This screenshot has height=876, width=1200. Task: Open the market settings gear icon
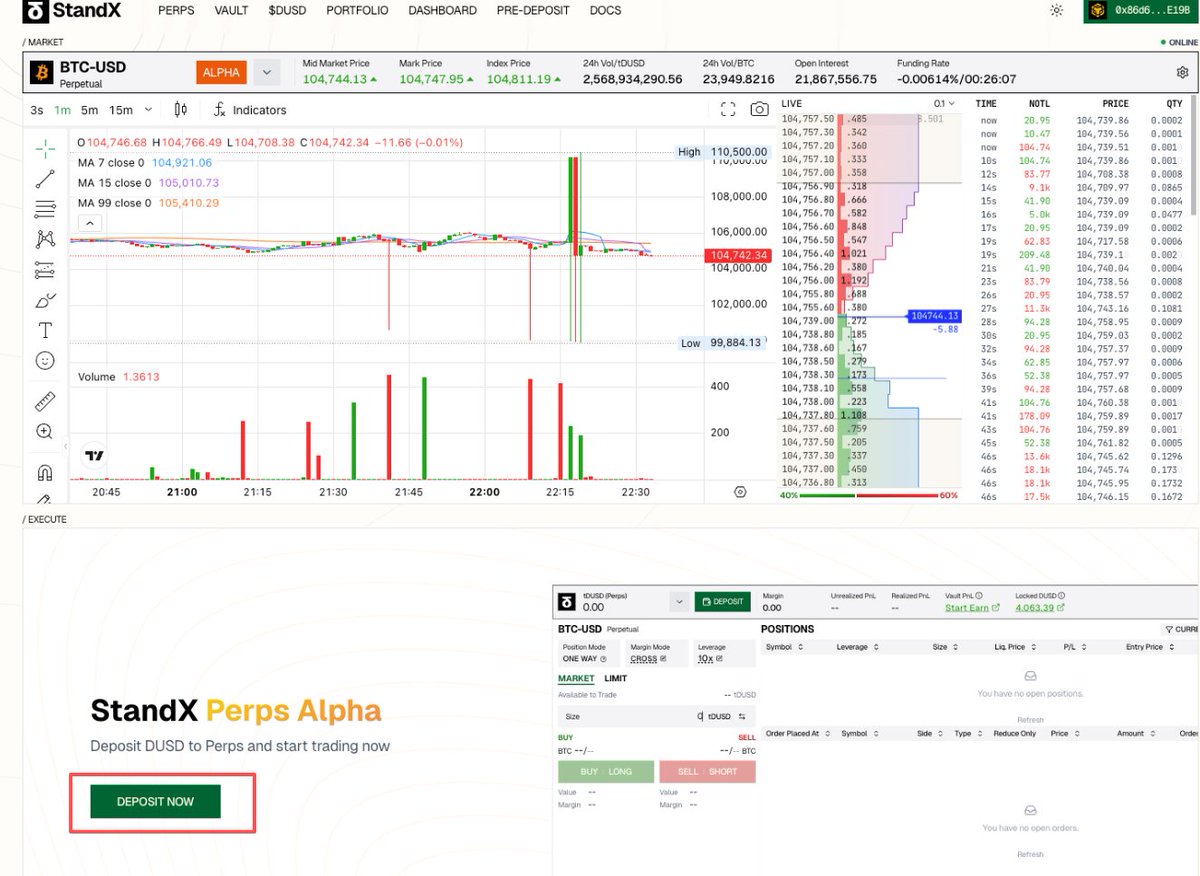point(1182,73)
